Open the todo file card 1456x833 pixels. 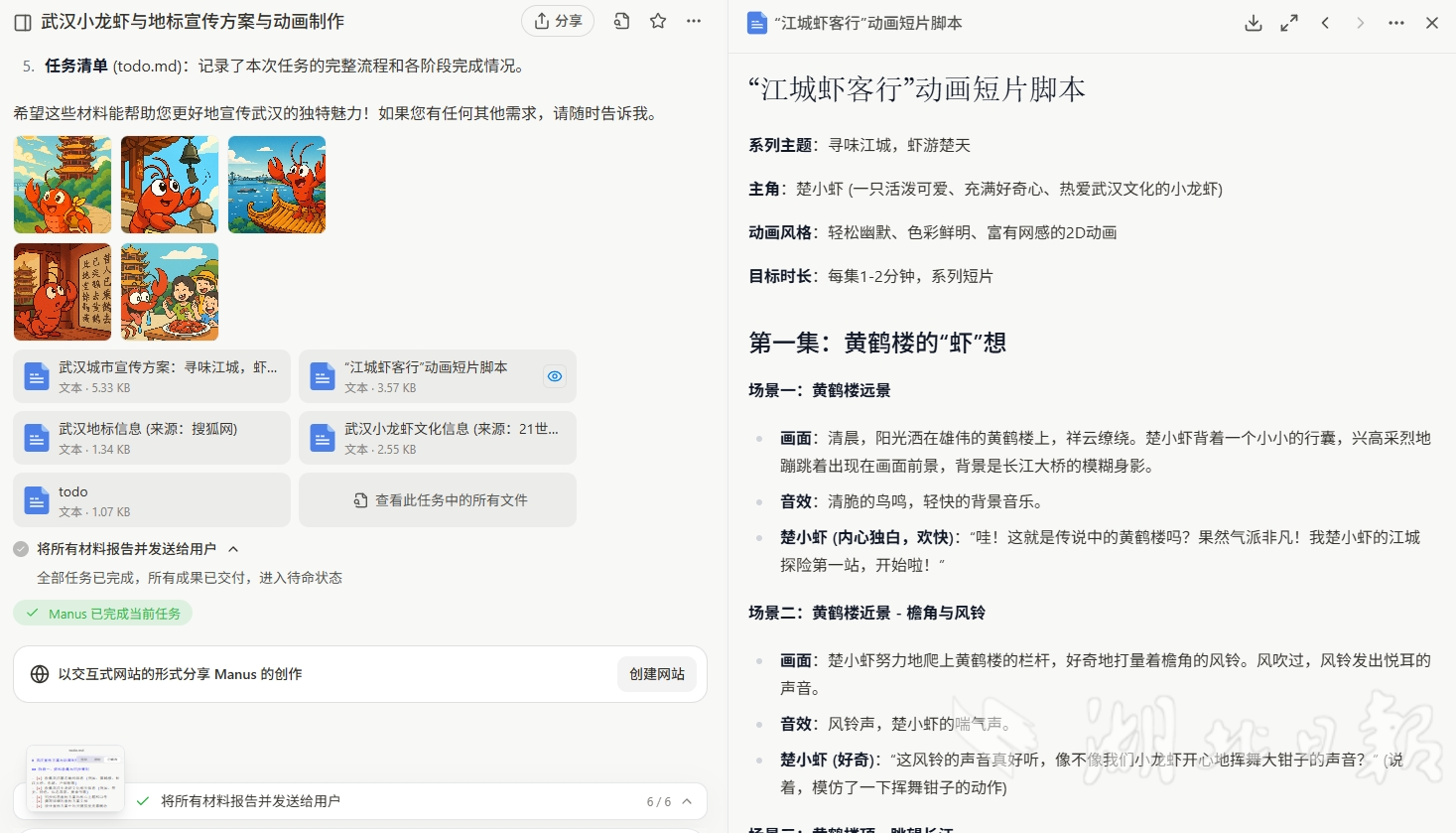[x=152, y=500]
